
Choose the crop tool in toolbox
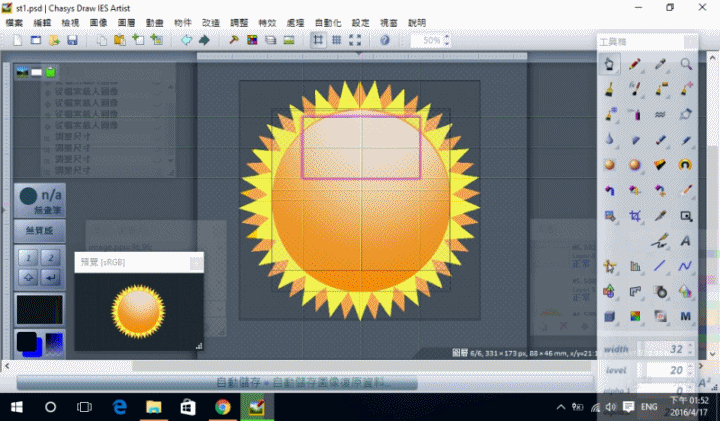634,215
